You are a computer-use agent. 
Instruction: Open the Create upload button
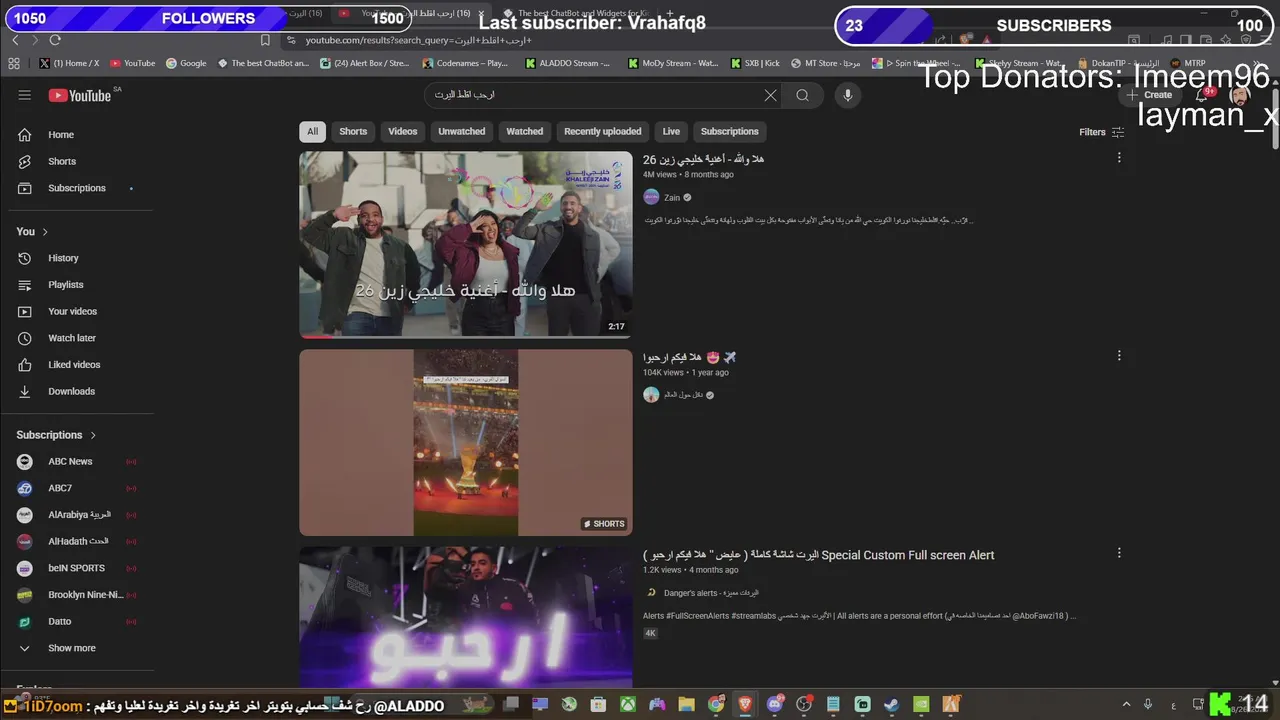click(x=1150, y=95)
